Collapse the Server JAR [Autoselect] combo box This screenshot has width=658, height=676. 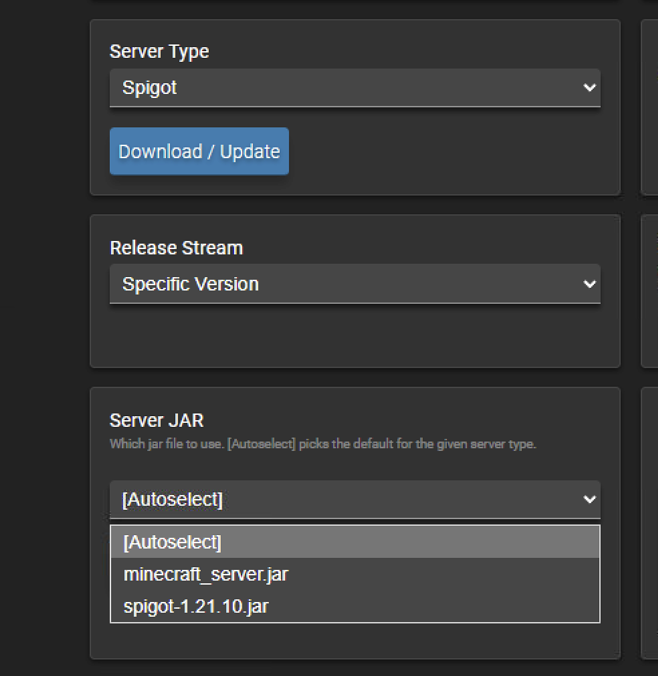coord(340,499)
